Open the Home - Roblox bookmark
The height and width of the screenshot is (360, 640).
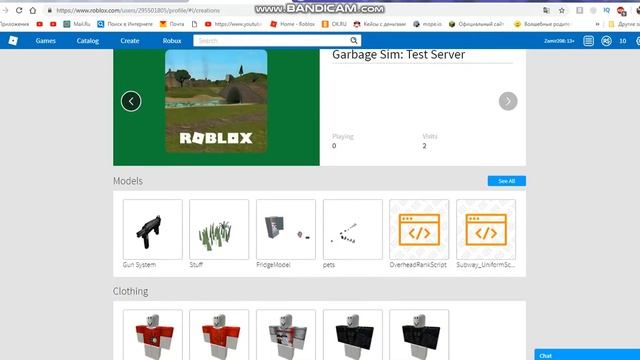tap(292, 24)
